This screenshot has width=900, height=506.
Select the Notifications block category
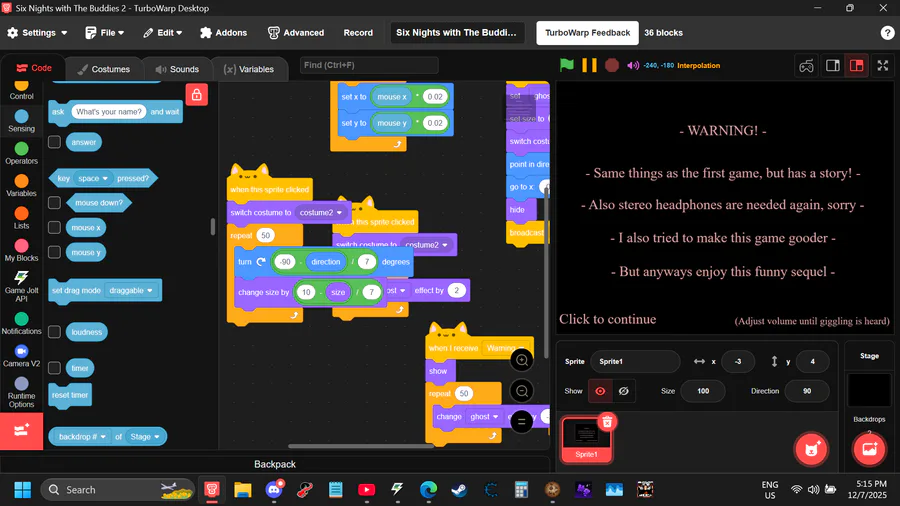[x=21, y=324]
